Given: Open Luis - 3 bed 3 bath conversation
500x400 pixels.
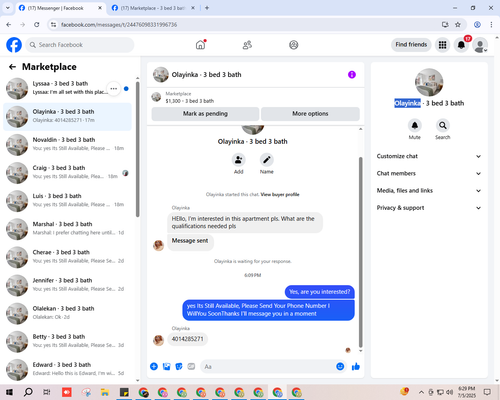Looking at the screenshot, I should click(67, 201).
